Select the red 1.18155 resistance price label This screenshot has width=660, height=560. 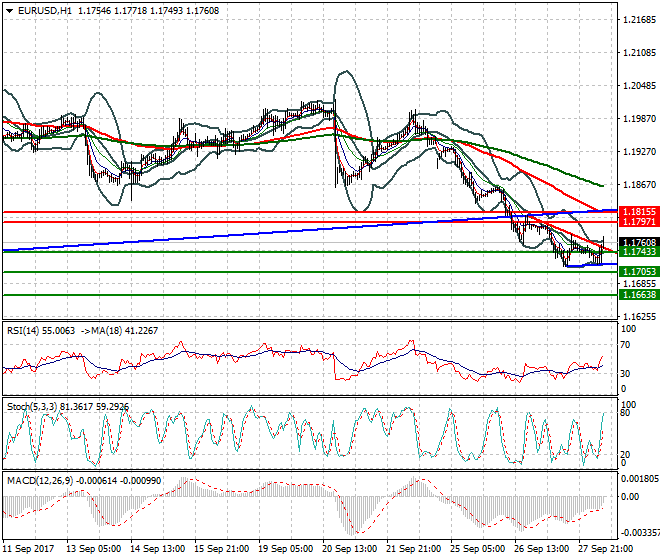639,212
